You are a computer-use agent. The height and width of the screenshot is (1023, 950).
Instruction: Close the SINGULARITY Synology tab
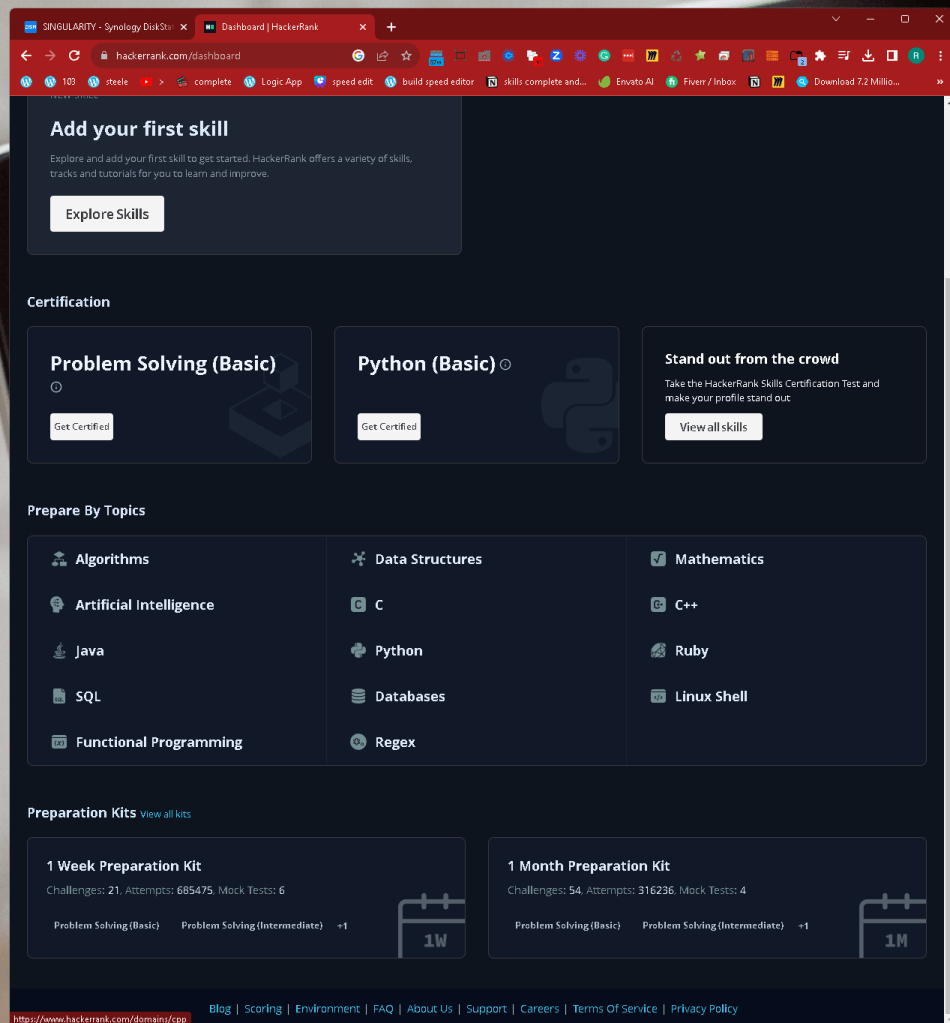tap(183, 27)
